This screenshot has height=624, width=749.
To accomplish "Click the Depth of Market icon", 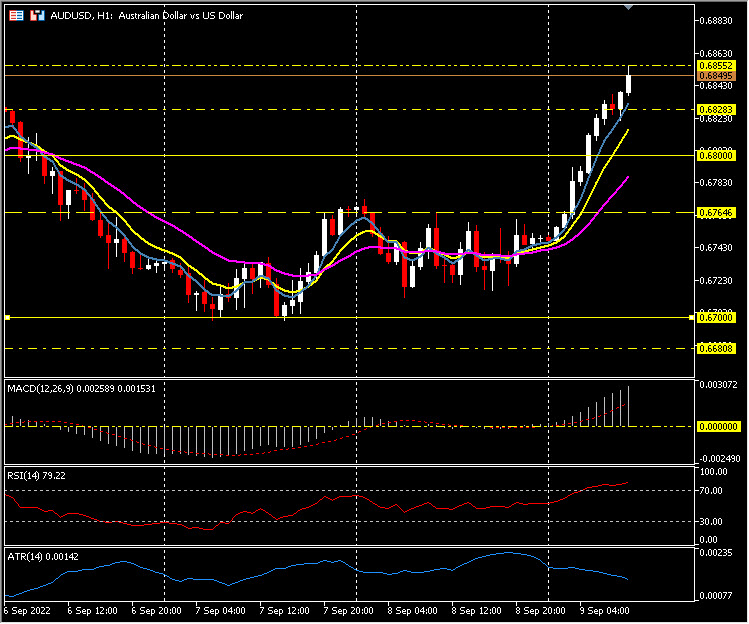I will pyautogui.click(x=37, y=16).
